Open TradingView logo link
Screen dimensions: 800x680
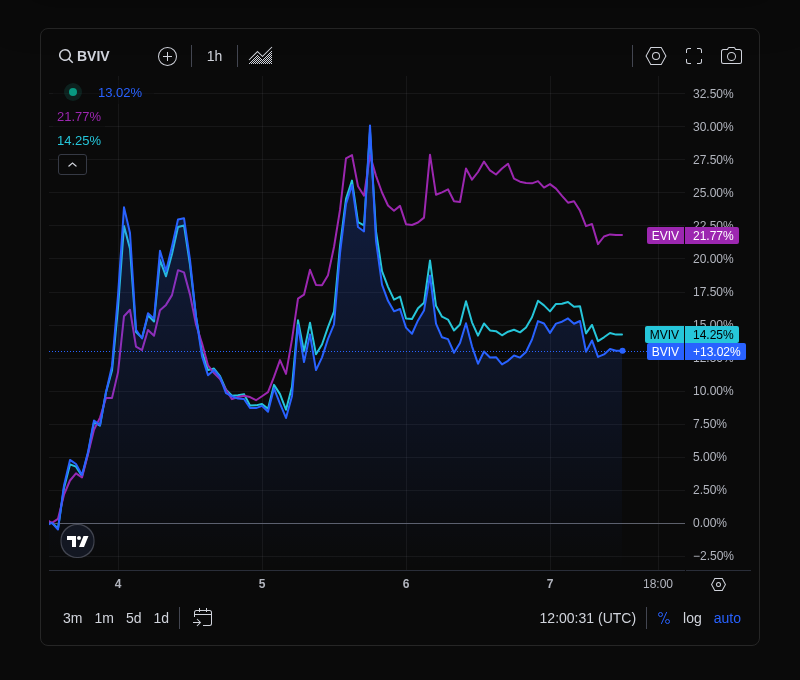point(78,541)
